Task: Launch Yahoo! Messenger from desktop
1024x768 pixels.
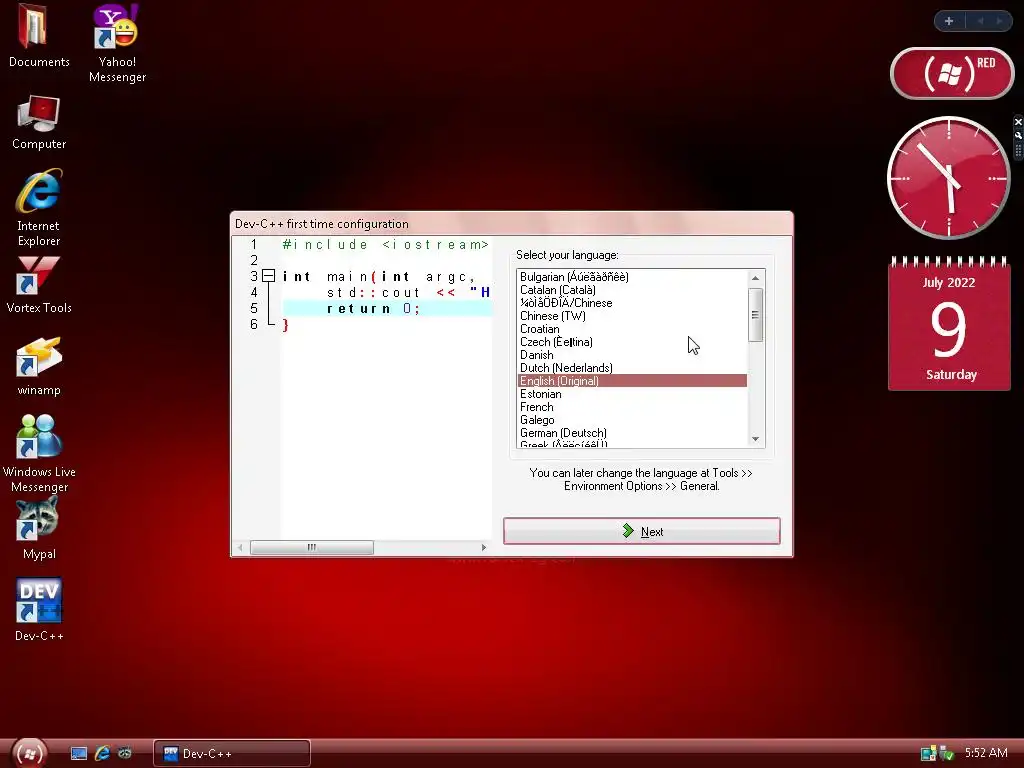Action: (117, 43)
